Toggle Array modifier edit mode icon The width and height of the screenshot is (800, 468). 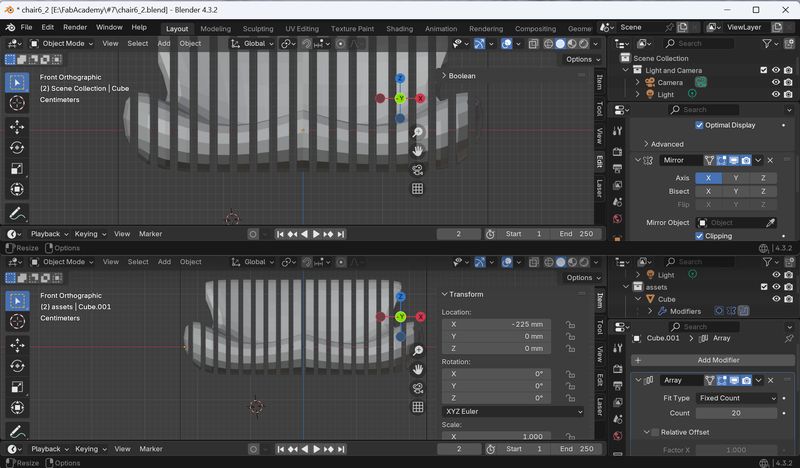(x=721, y=380)
